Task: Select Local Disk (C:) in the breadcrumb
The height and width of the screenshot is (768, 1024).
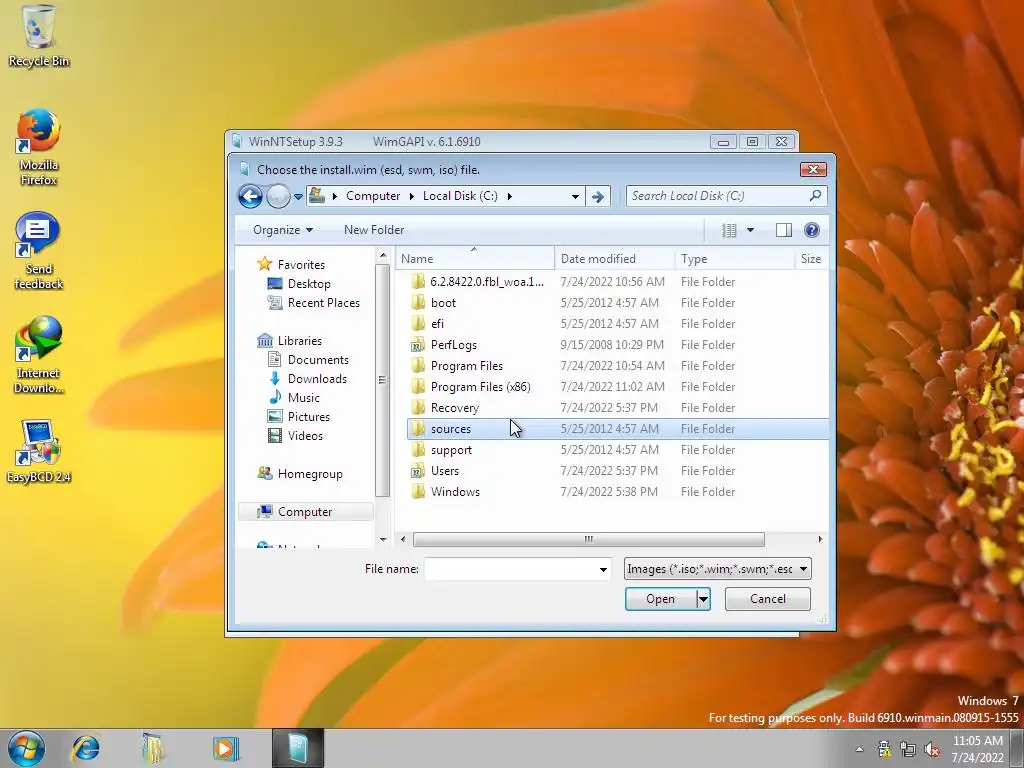Action: click(x=460, y=196)
